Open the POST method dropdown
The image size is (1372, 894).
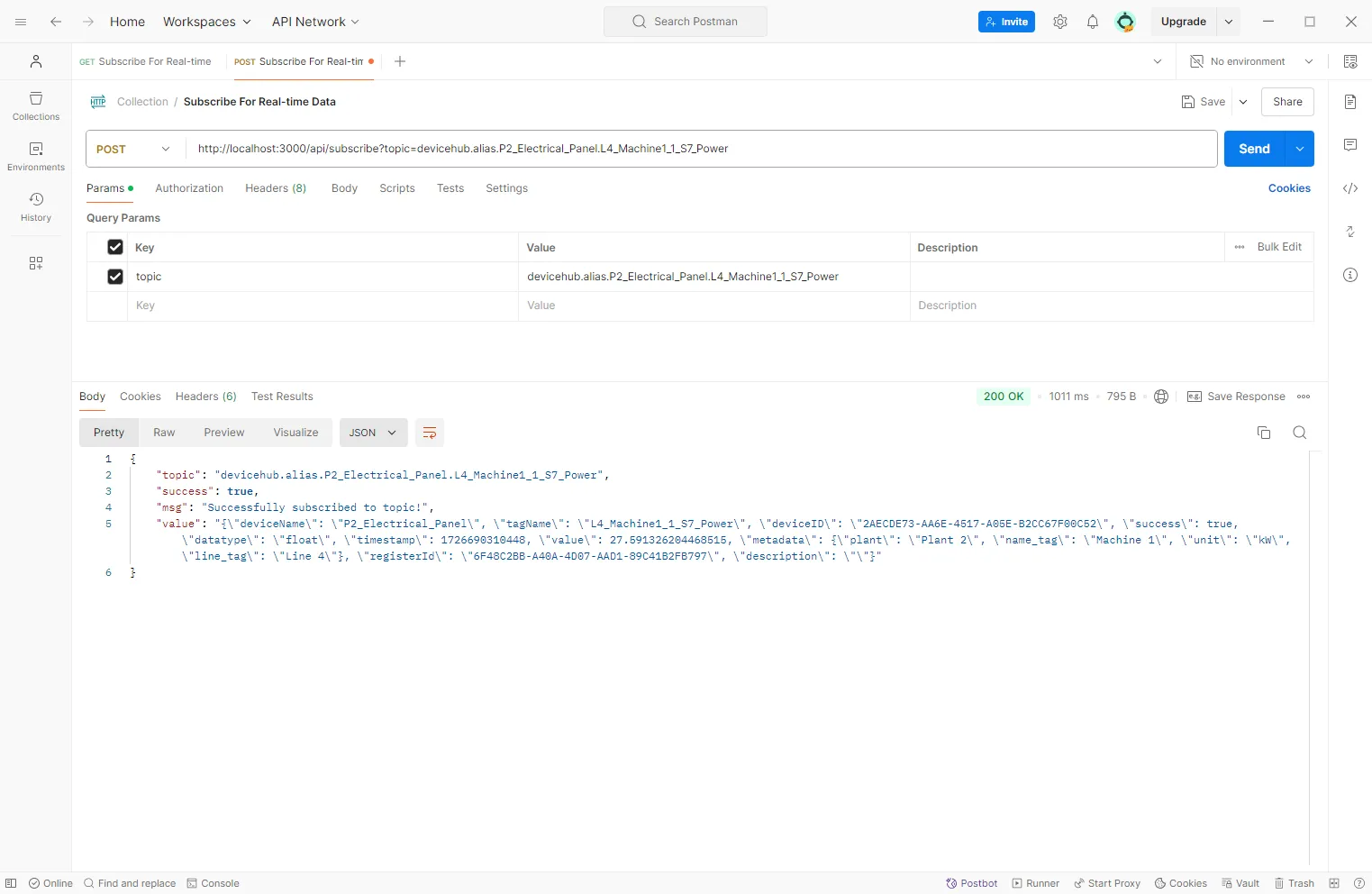pos(133,149)
